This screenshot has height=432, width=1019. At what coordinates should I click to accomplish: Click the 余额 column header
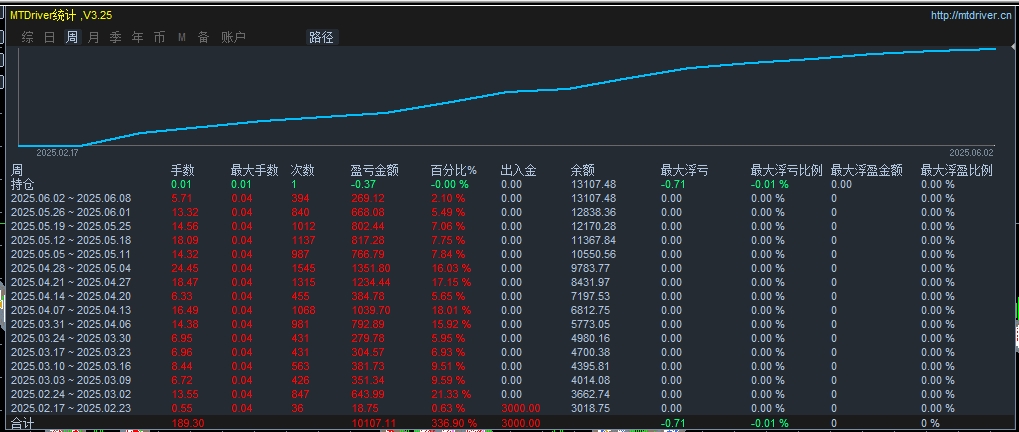pos(582,170)
